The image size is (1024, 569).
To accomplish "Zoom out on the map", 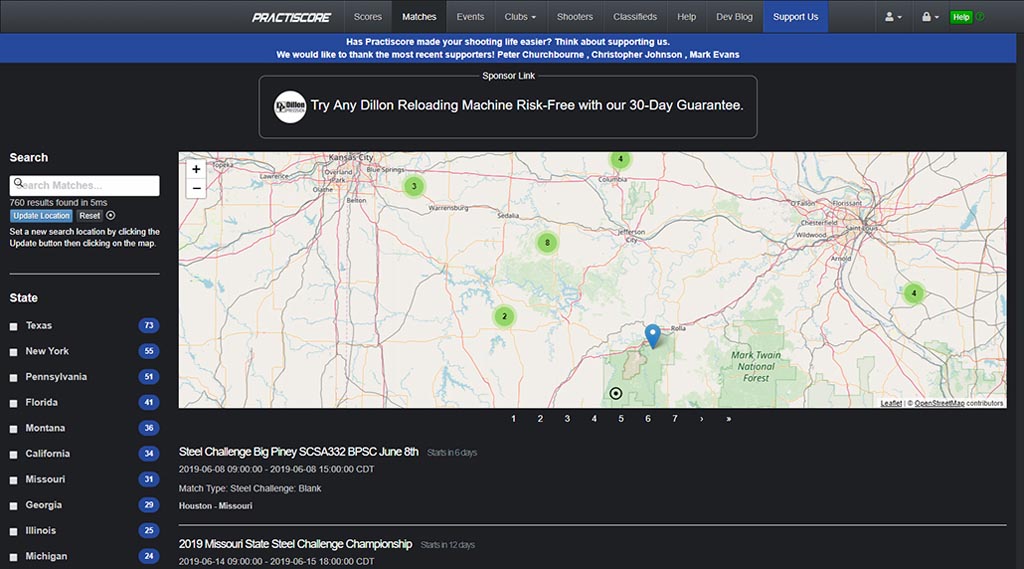I will click(196, 188).
